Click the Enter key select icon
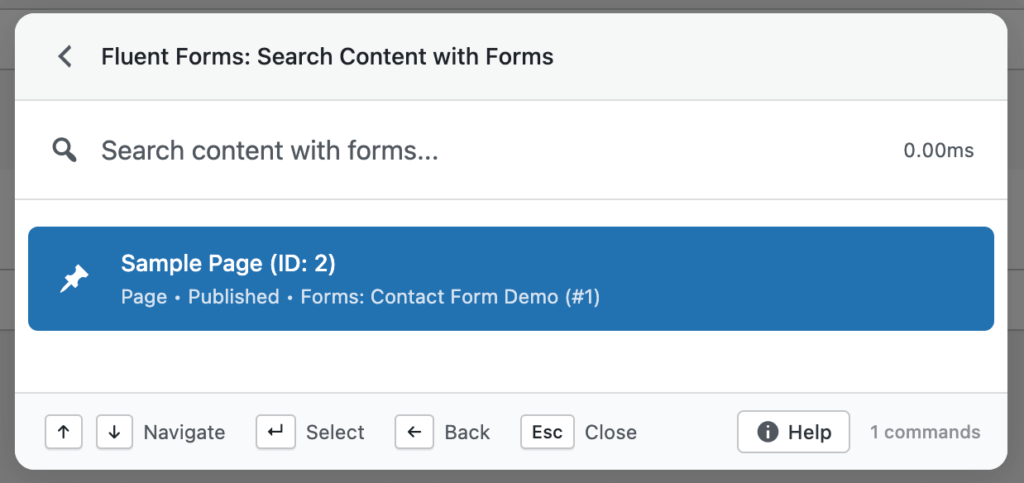This screenshot has width=1024, height=483. click(x=275, y=432)
